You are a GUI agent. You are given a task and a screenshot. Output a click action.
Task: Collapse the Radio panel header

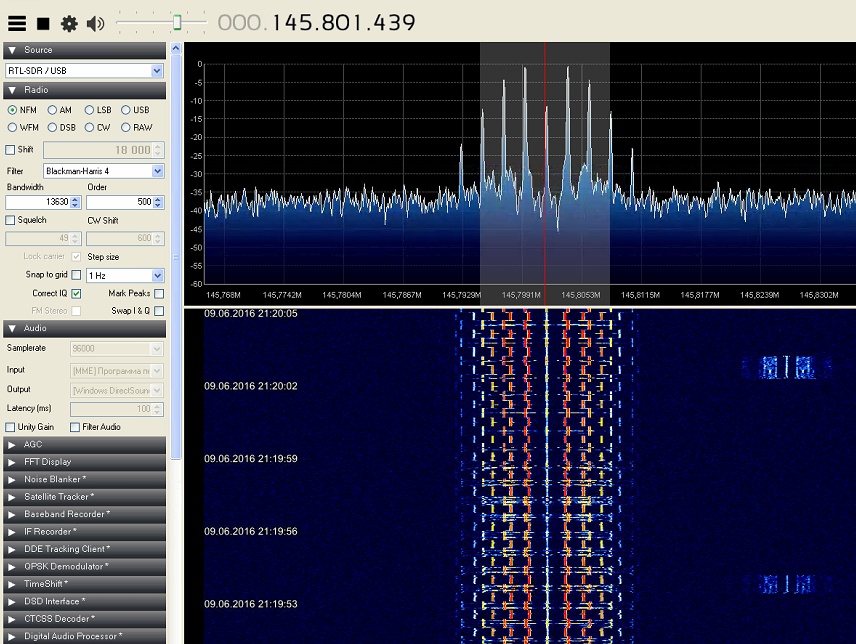pyautogui.click(x=85, y=90)
